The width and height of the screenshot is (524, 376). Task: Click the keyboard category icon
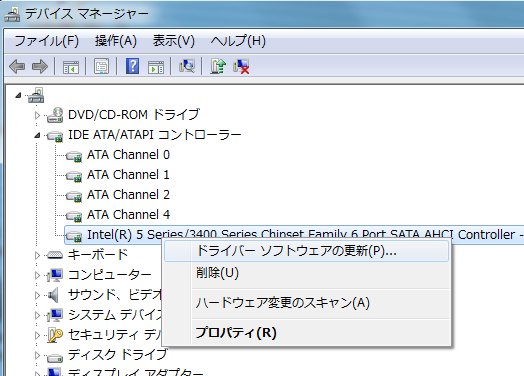pos(55,255)
